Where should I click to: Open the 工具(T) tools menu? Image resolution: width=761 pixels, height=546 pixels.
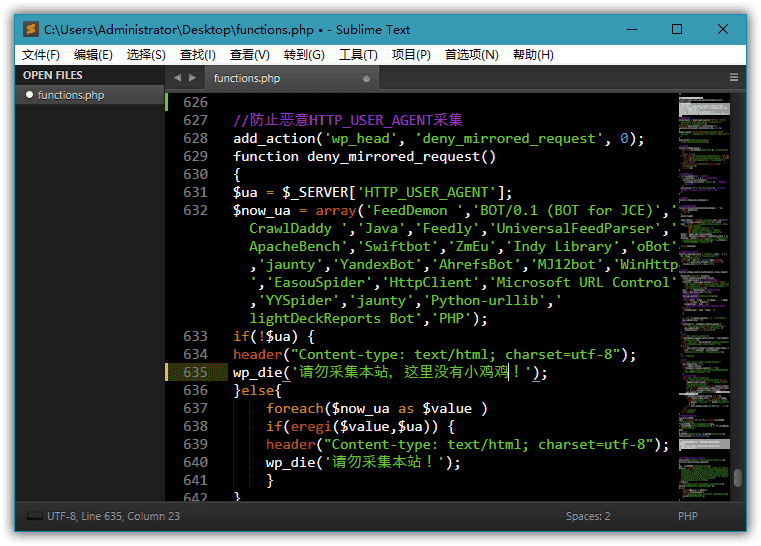pos(358,55)
